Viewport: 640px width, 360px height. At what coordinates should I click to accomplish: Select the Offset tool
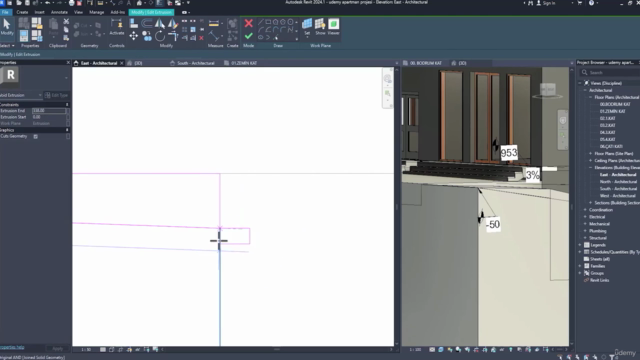click(x=147, y=24)
